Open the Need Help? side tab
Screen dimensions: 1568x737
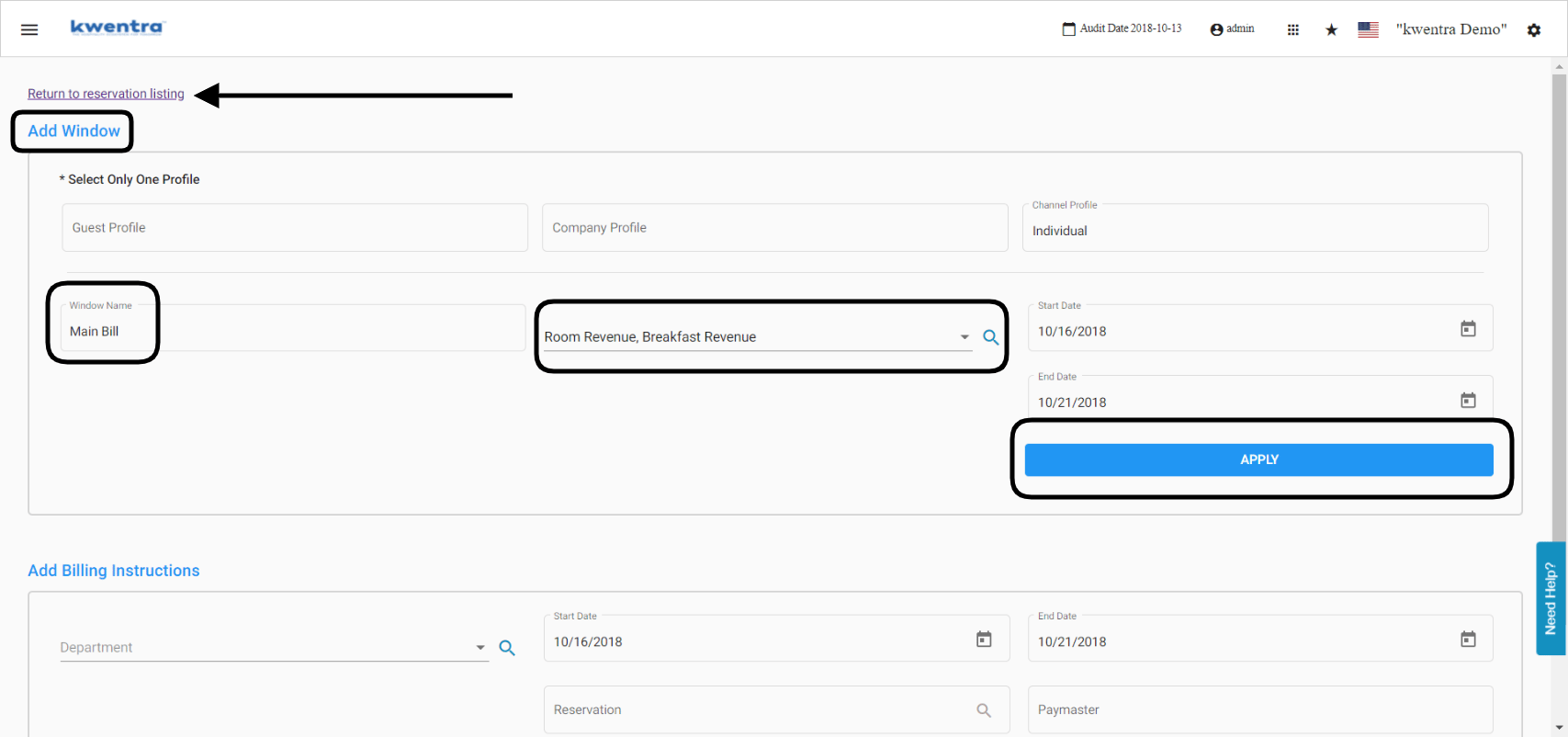coord(1551,598)
